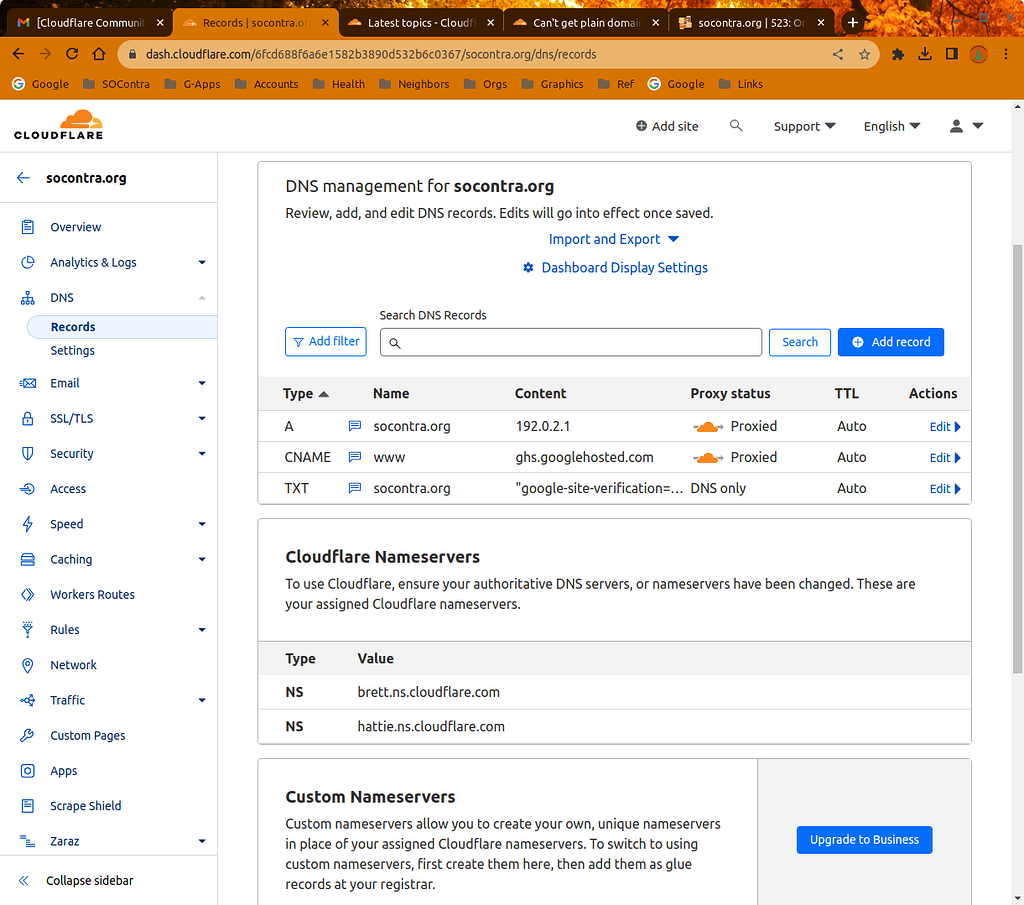The width and height of the screenshot is (1024, 905).
Task: Click the SSL/TLS padlock icon
Action: coord(27,419)
